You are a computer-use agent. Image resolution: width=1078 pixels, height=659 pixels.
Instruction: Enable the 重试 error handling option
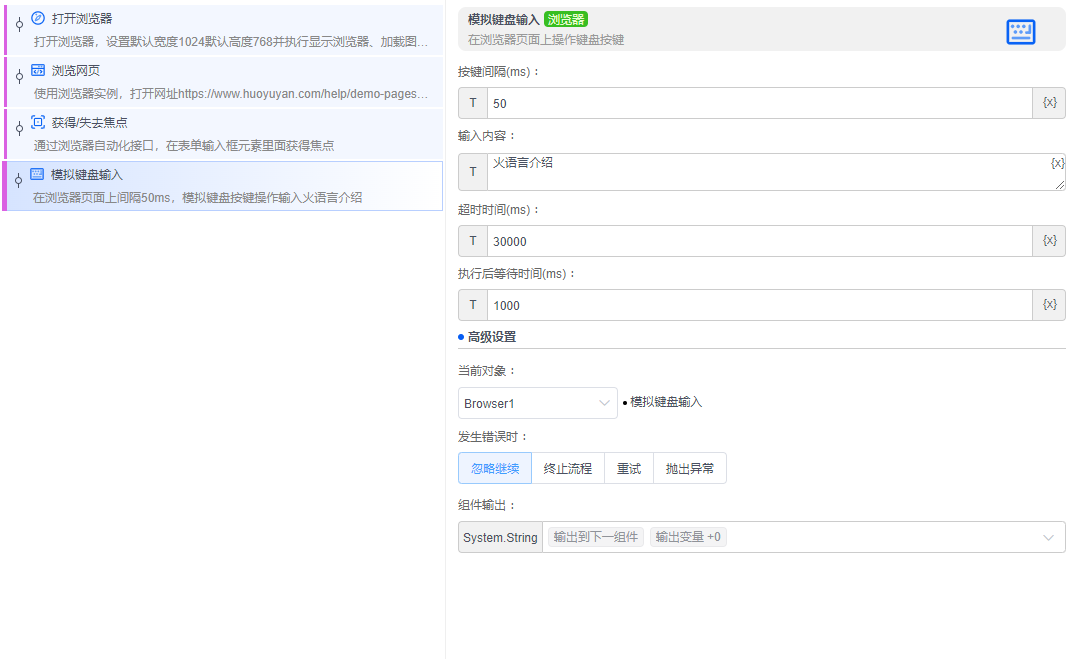coord(628,467)
